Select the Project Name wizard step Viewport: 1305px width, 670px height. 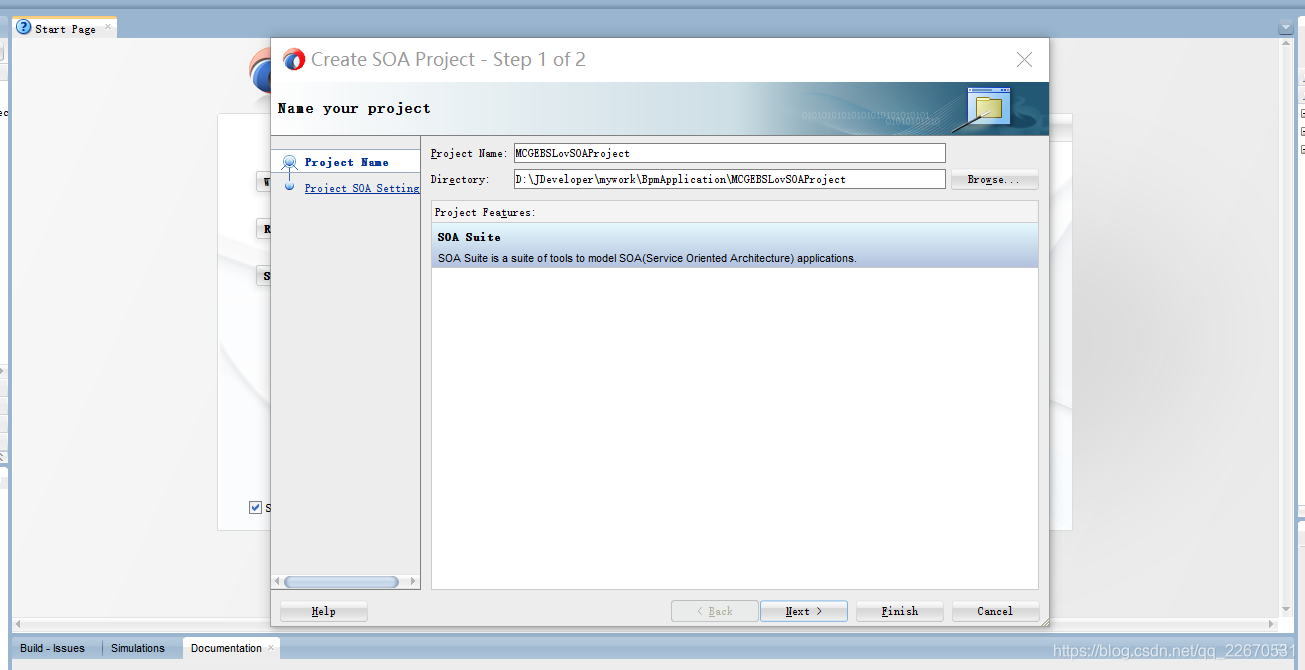[346, 162]
